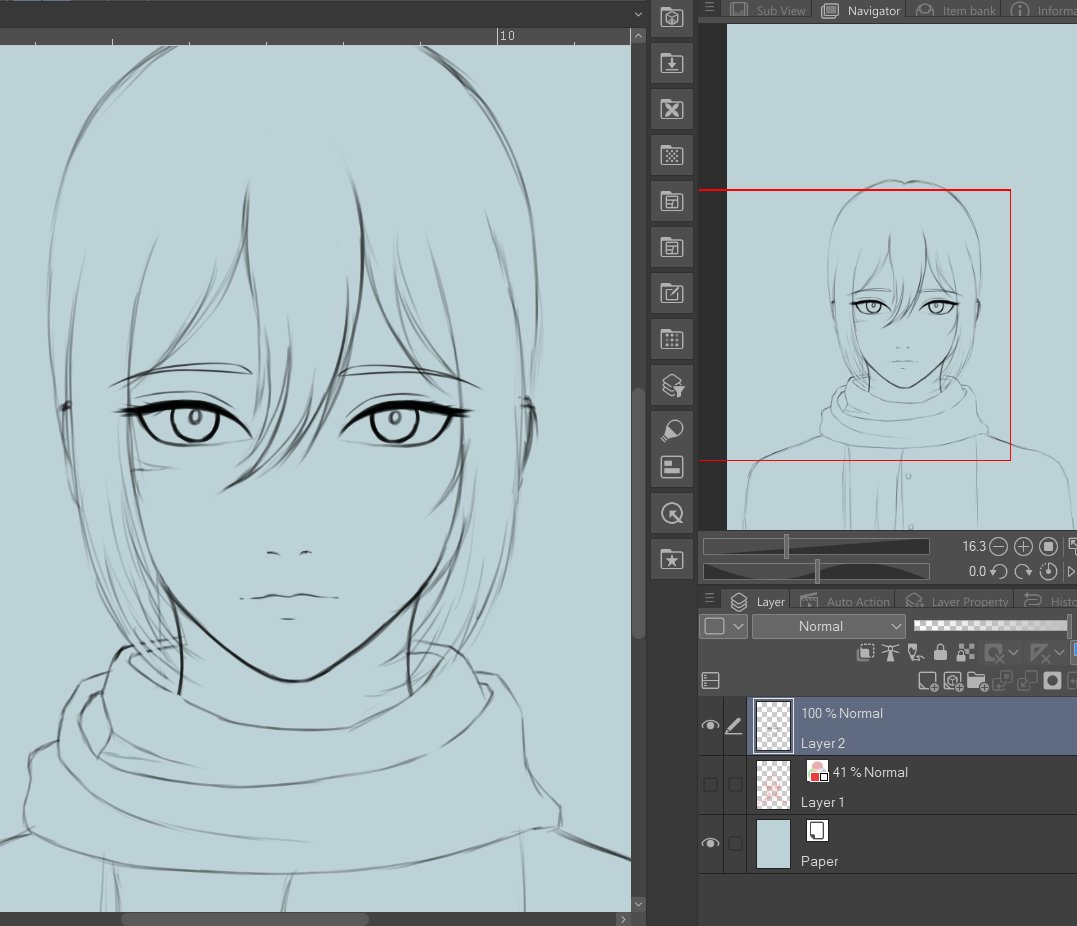
Task: Toggle lock layer padlock
Action: [940, 652]
